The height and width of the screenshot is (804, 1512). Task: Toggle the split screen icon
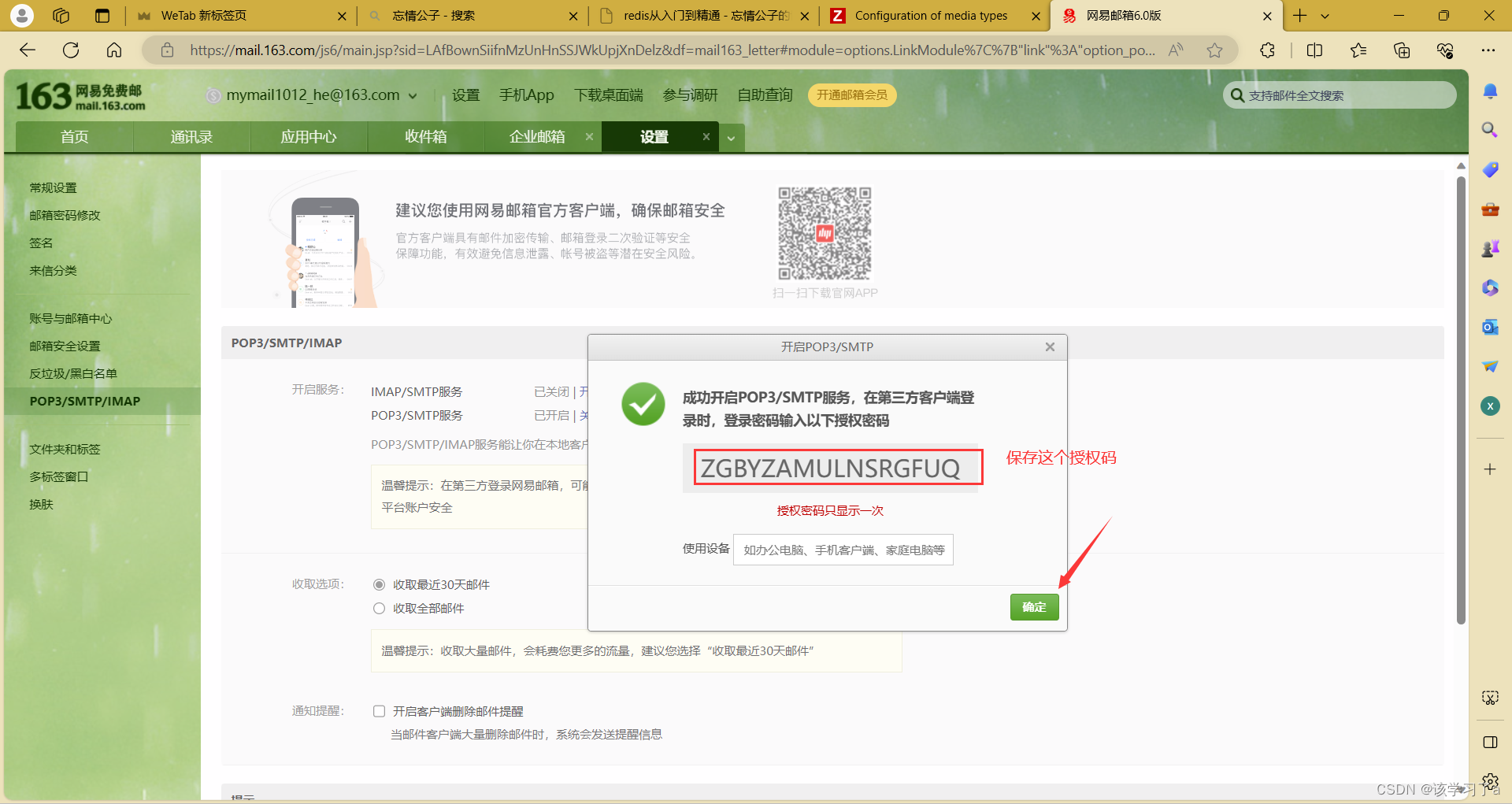click(1314, 50)
